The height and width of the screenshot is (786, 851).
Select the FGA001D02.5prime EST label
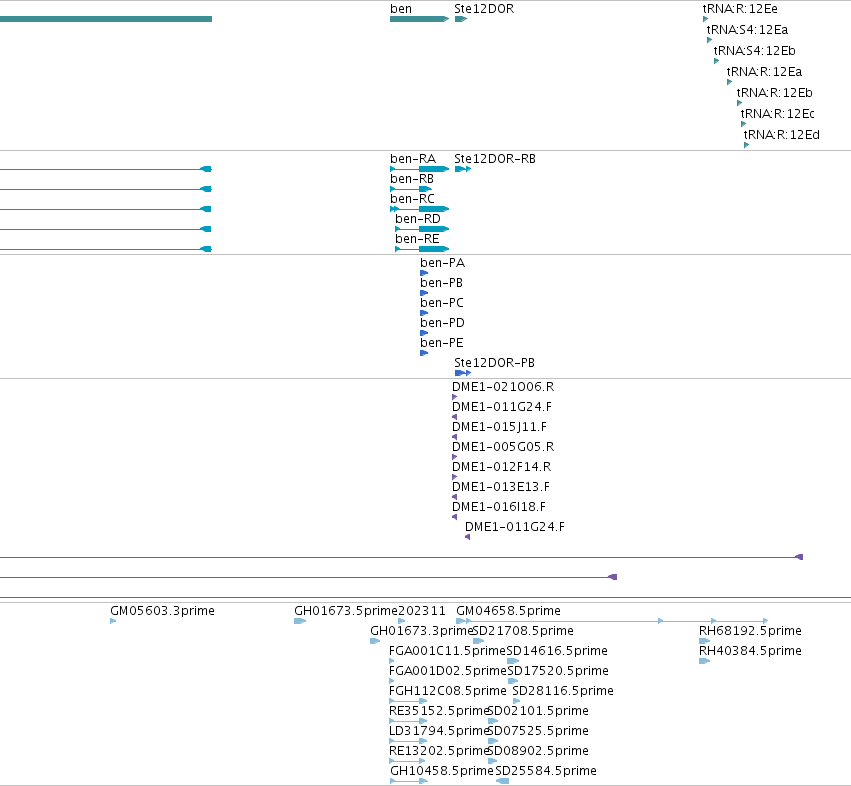point(448,671)
